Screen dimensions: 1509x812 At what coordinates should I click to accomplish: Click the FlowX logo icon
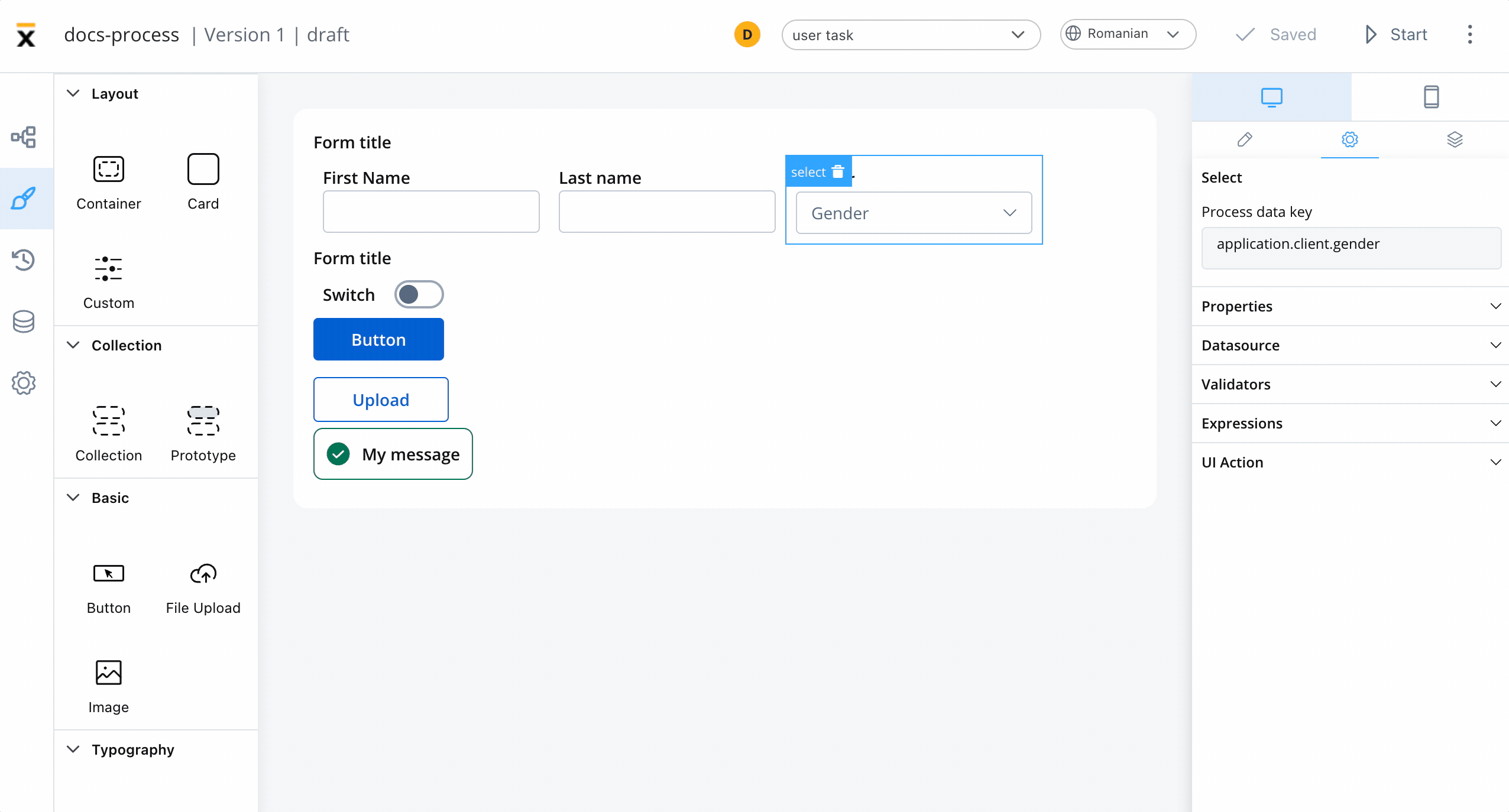(x=26, y=35)
